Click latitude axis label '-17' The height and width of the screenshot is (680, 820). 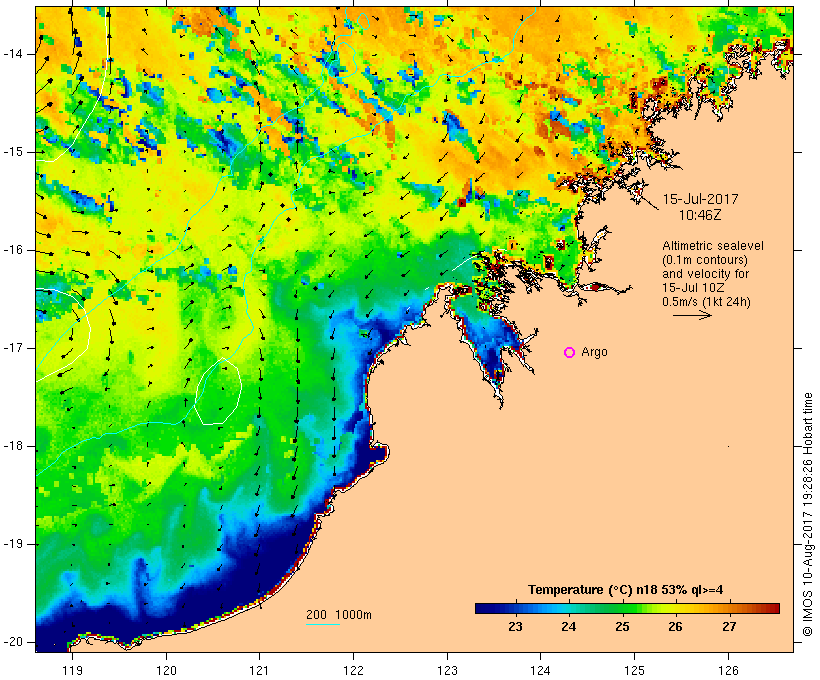[13, 348]
